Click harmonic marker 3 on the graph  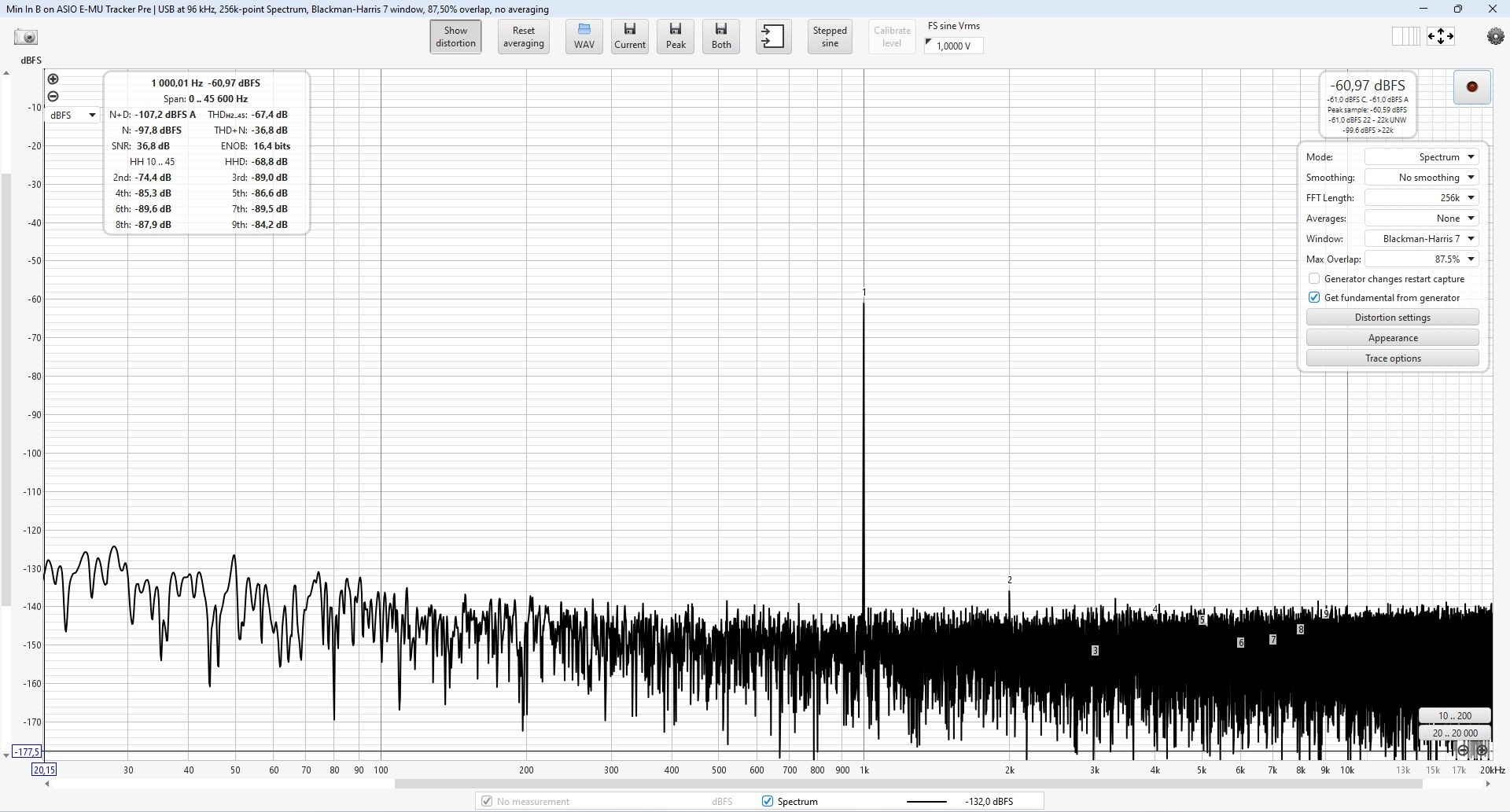1095,650
